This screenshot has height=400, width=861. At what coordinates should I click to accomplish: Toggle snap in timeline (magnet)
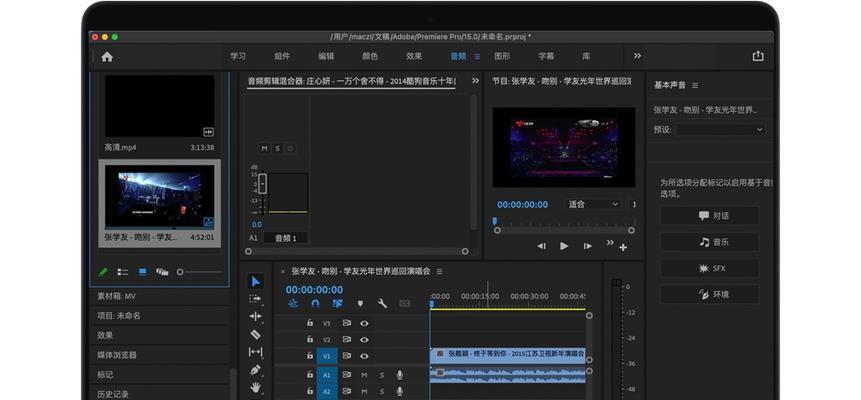(315, 303)
